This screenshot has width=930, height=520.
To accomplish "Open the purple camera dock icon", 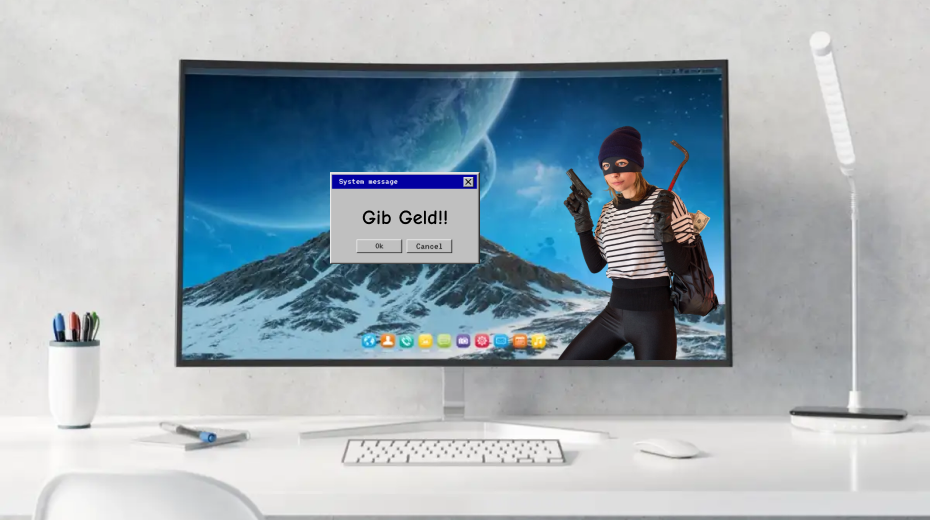I will pos(463,341).
